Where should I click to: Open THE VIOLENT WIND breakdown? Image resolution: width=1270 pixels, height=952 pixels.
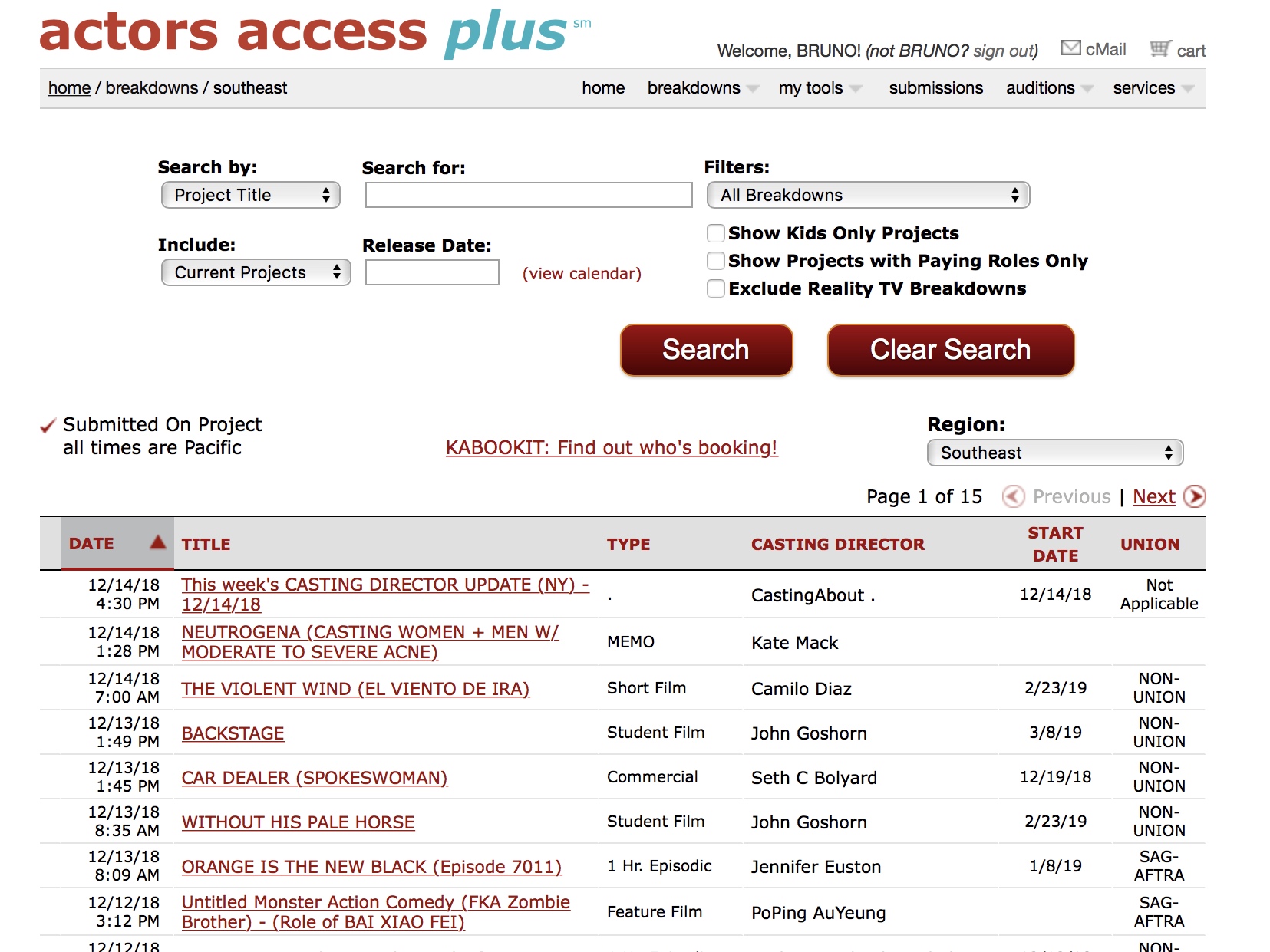pyautogui.click(x=355, y=689)
